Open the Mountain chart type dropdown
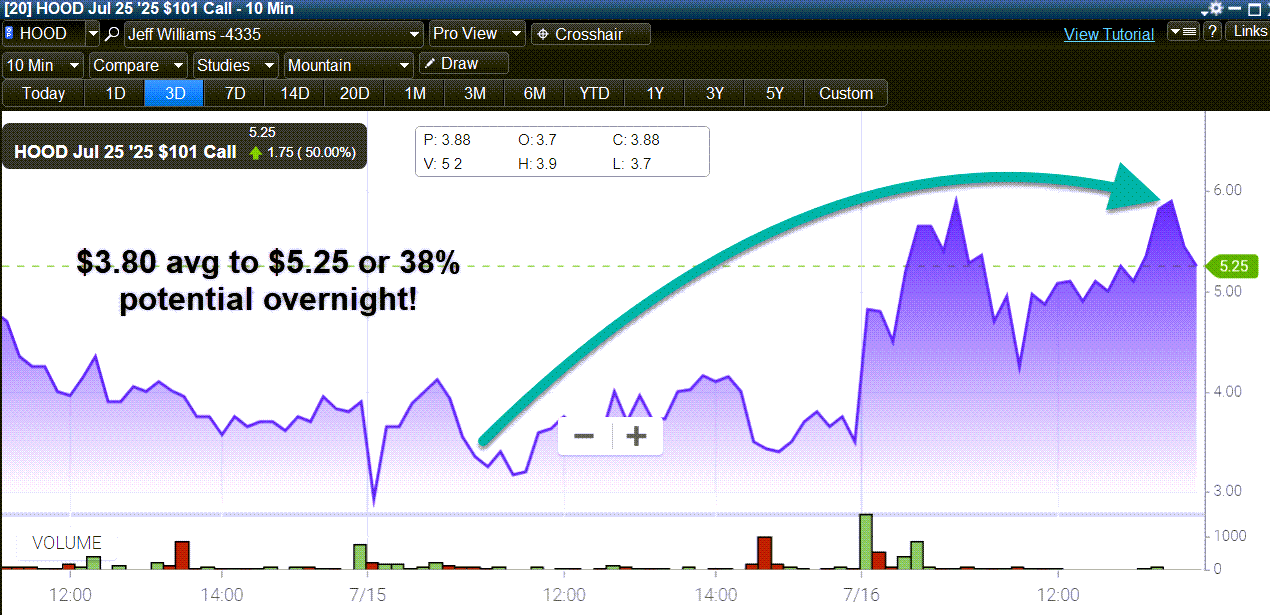 point(348,65)
